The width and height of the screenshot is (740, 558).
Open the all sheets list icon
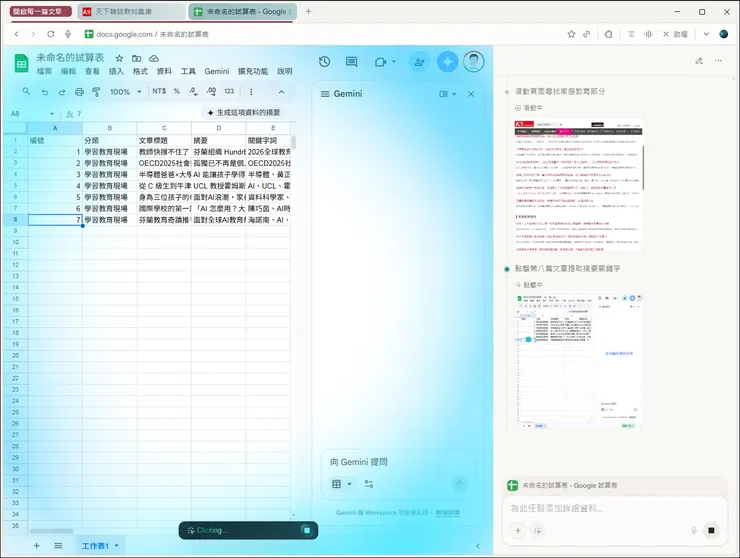[58, 546]
